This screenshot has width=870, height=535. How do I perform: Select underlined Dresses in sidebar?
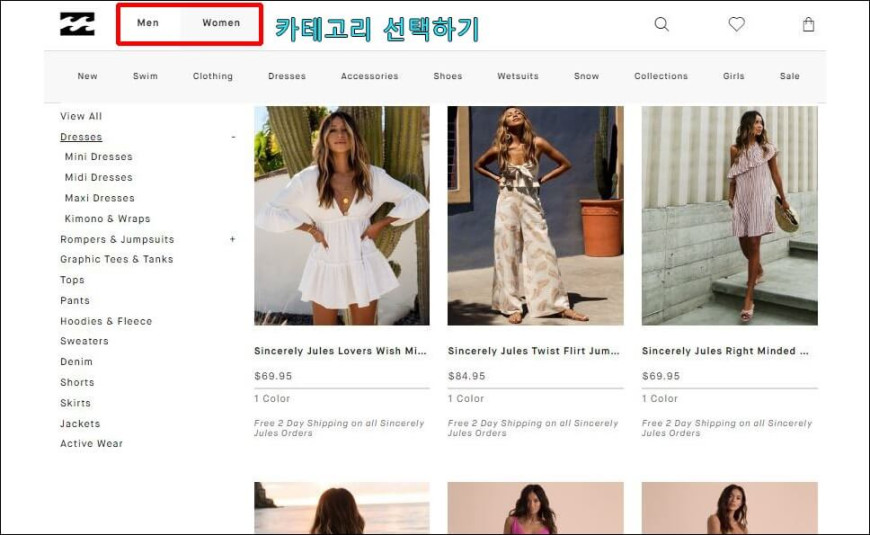tap(81, 137)
